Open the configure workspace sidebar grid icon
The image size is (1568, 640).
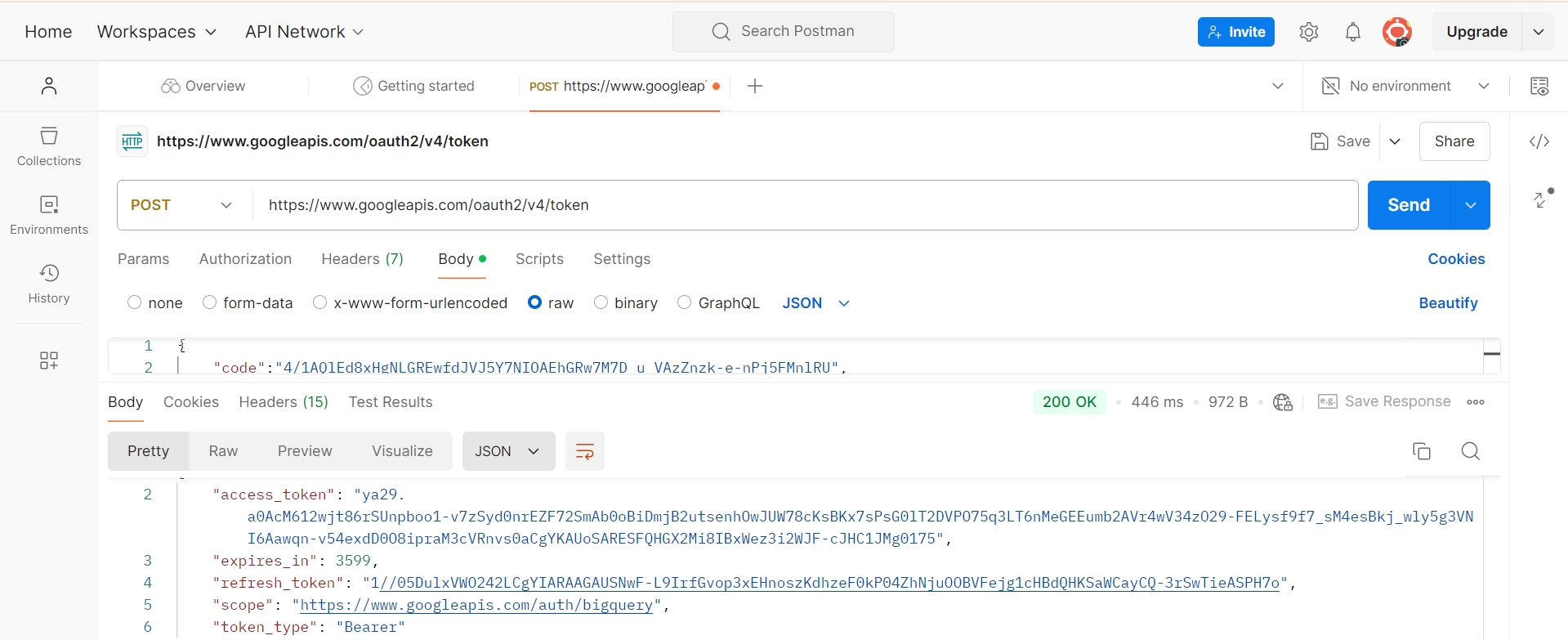pos(49,360)
